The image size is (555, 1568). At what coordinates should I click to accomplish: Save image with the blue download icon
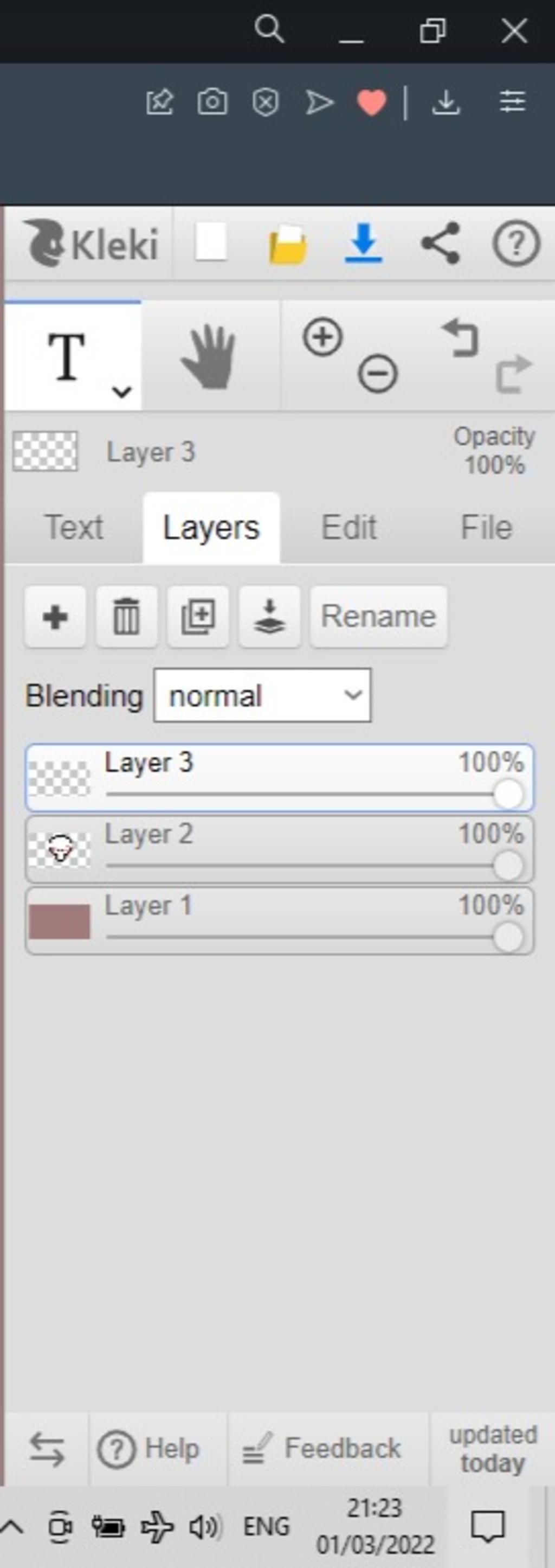363,244
